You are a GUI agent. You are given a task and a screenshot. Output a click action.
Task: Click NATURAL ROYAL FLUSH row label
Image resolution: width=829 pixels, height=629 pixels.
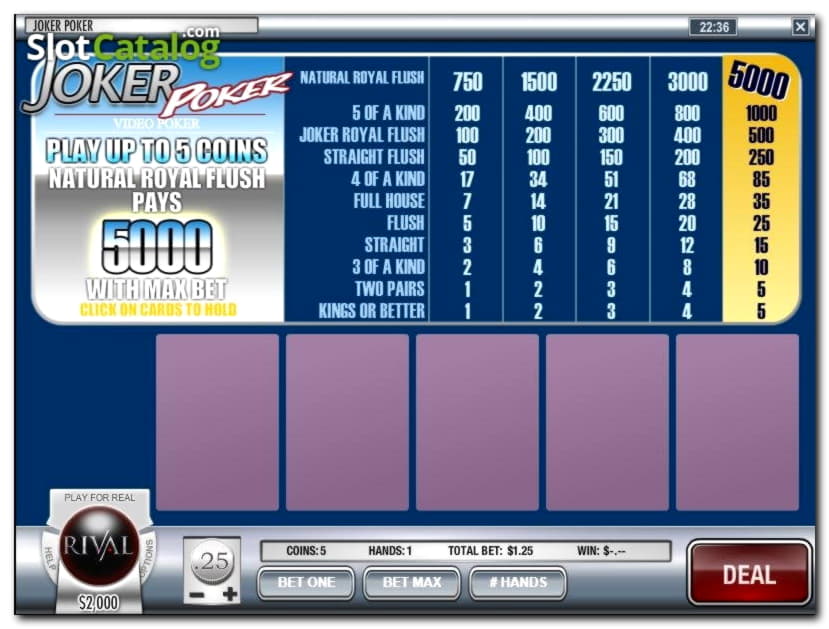[362, 78]
